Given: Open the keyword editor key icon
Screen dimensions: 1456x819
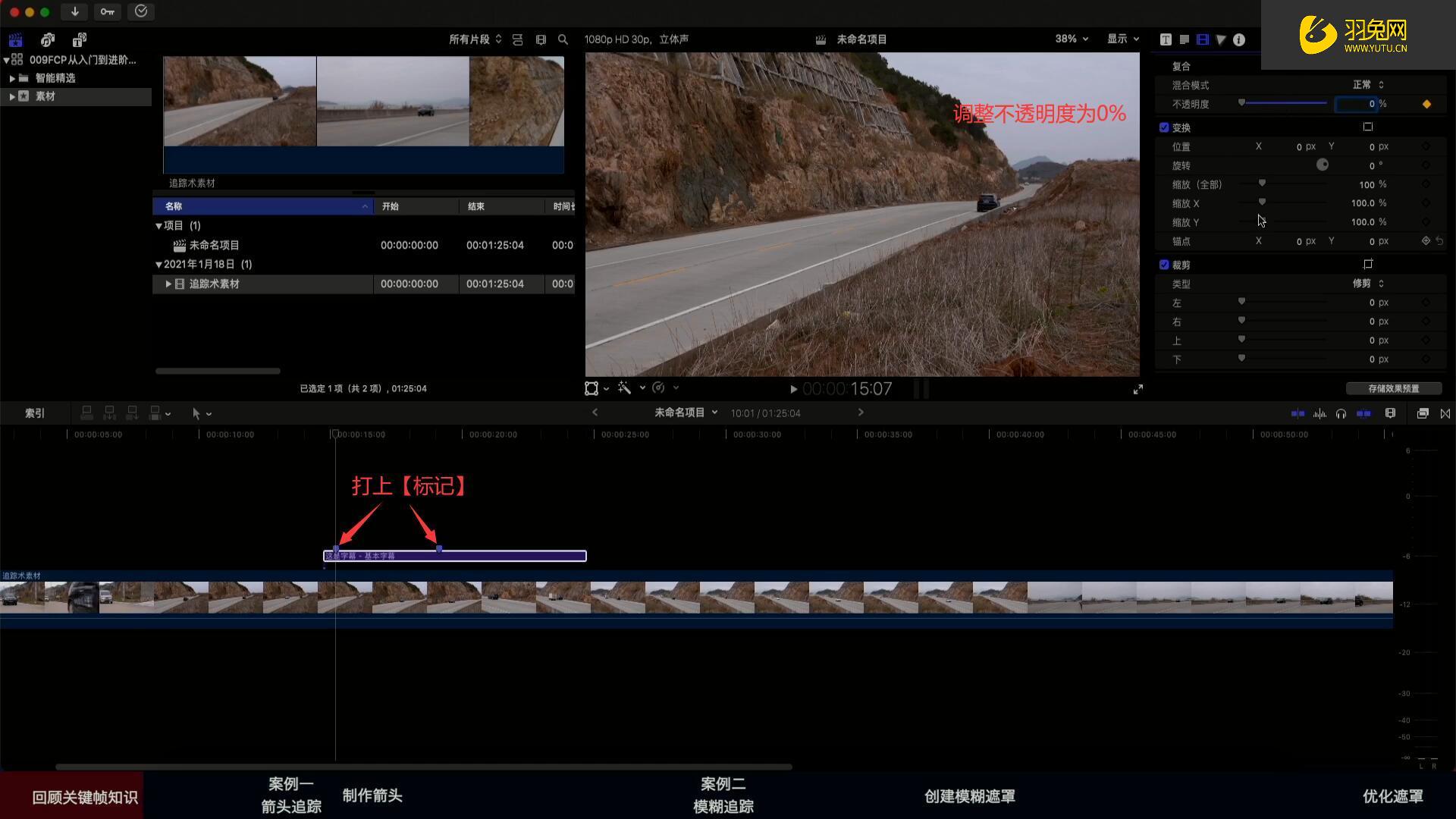Looking at the screenshot, I should 107,11.
